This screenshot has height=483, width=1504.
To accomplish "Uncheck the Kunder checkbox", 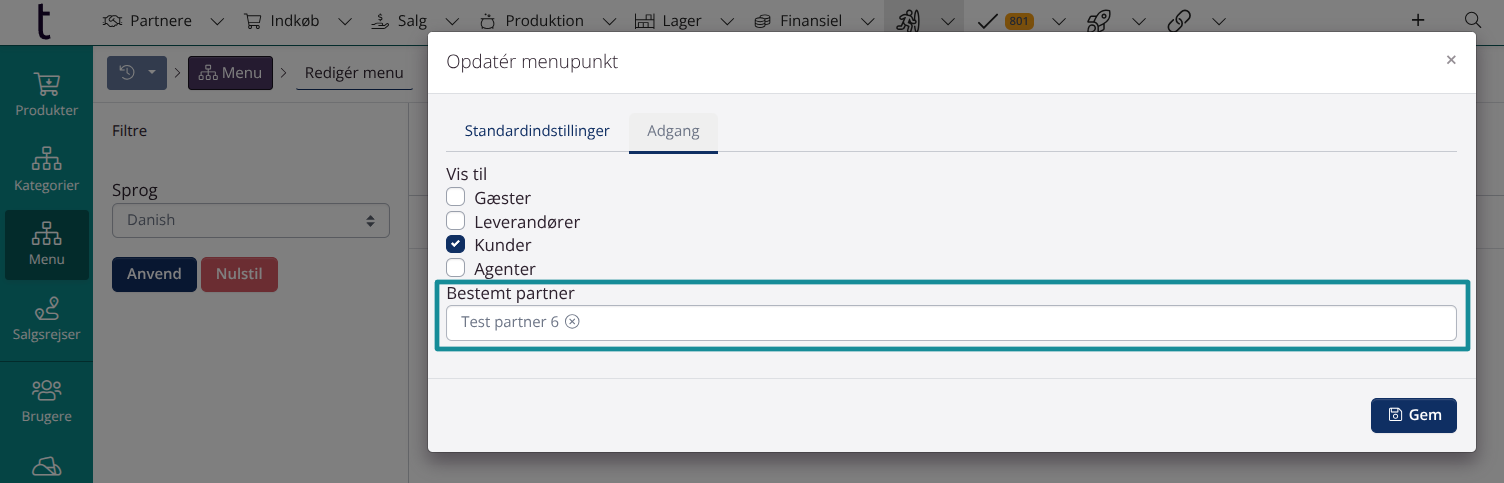I will (x=456, y=244).
